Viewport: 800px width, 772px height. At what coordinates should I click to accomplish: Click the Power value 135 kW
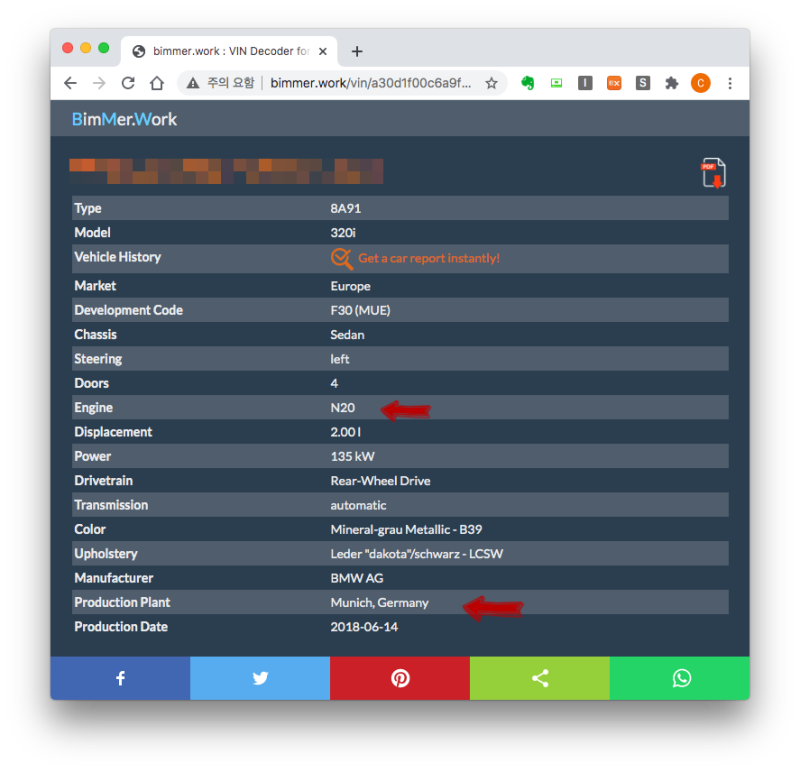(353, 457)
